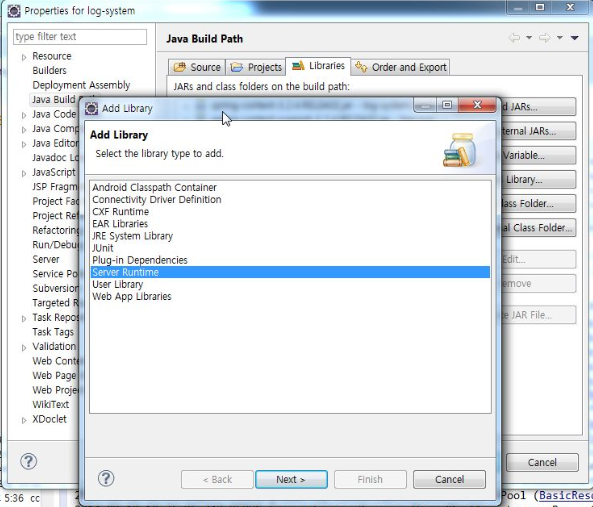Select Builders in properties tree
593x507 pixels.
click(50, 71)
